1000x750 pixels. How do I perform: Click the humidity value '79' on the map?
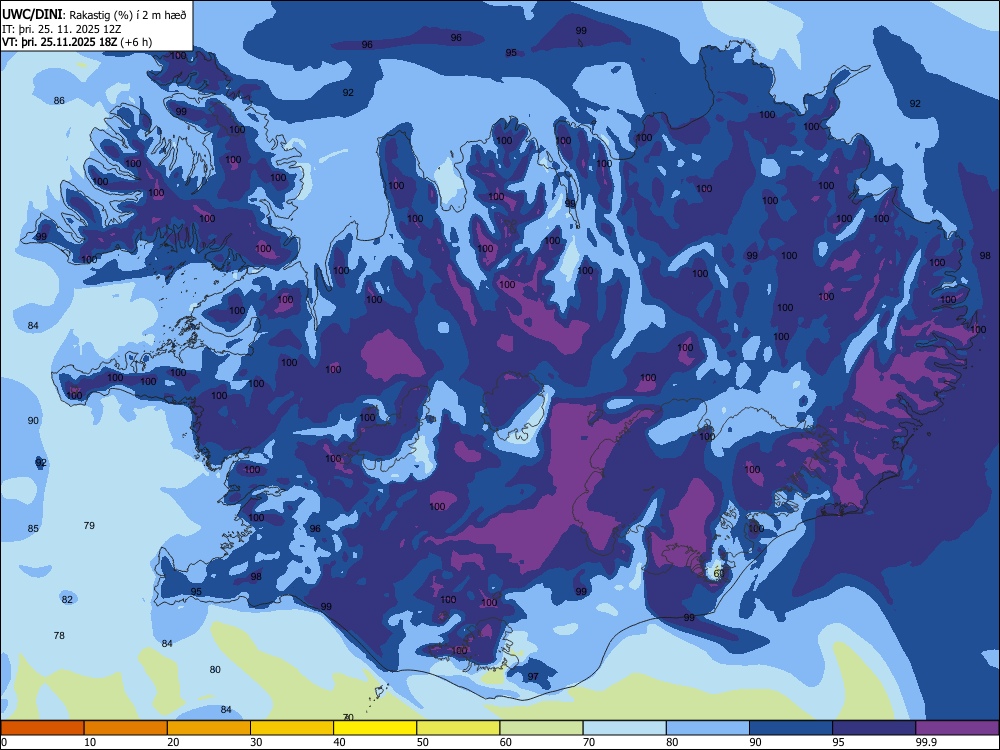point(89,526)
